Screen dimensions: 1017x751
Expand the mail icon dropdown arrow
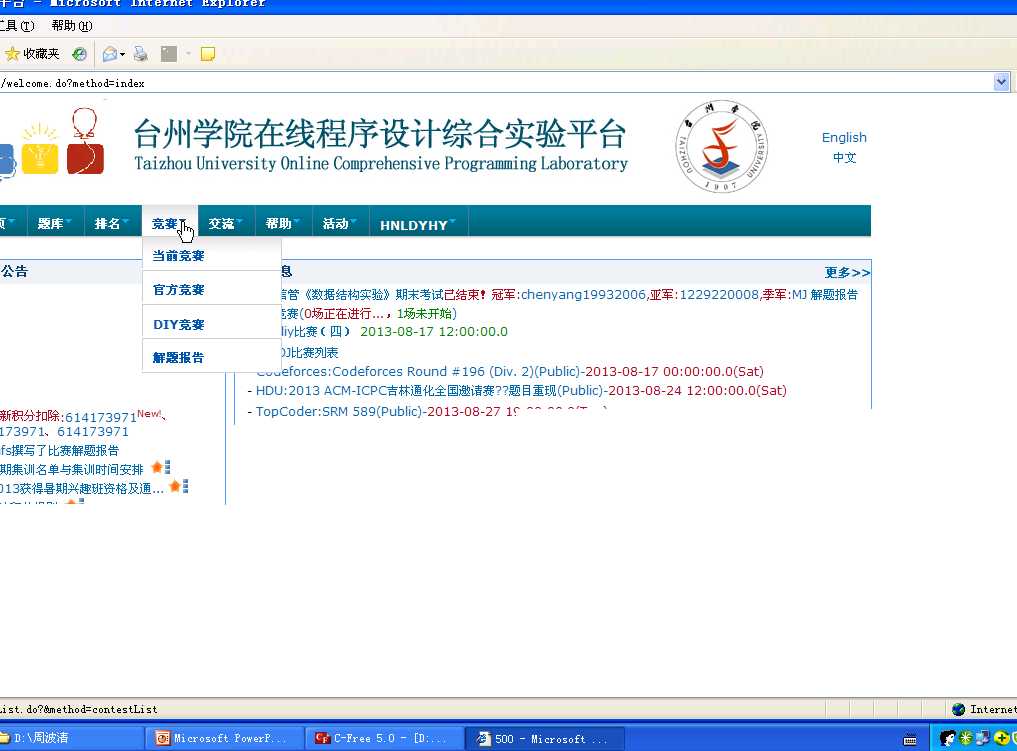122,54
